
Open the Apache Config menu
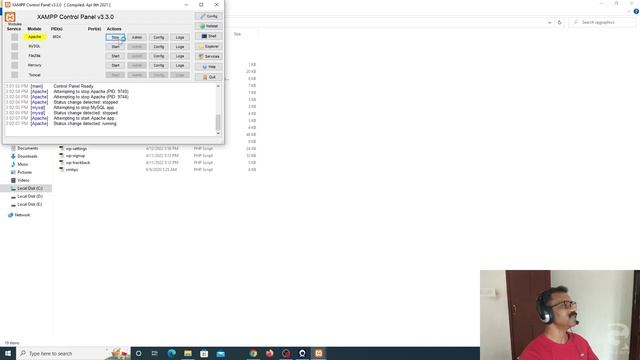[158, 37]
